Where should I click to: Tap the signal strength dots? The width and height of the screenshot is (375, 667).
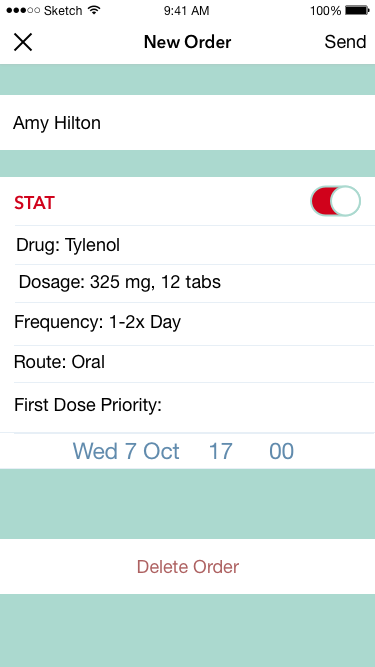point(23,10)
